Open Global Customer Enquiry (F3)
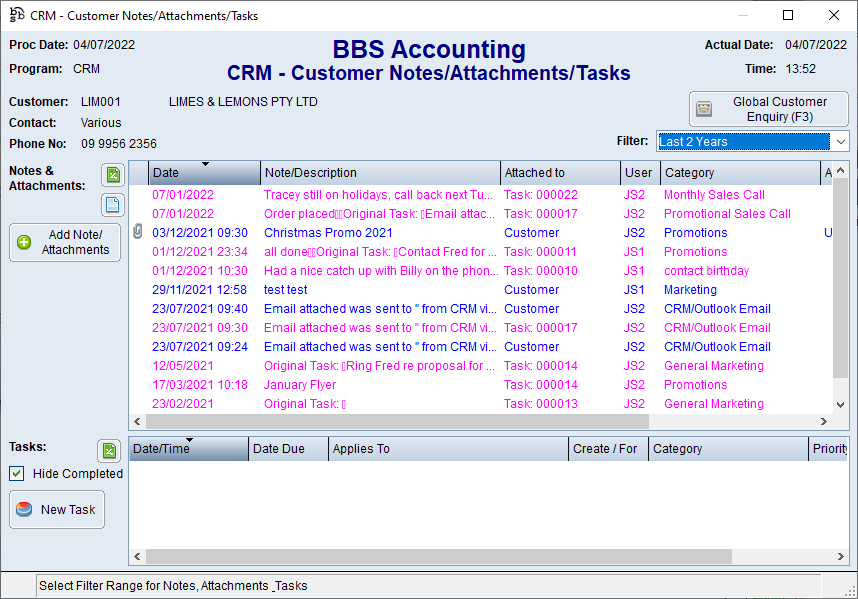 768,109
